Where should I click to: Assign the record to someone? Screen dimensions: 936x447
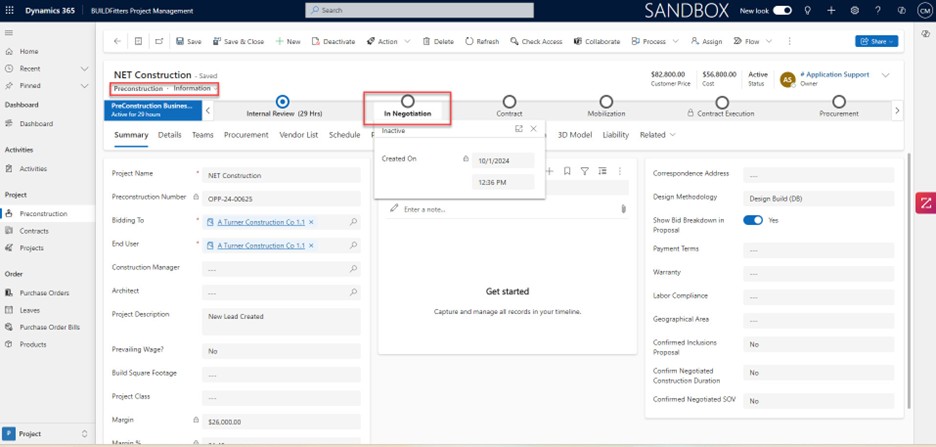[706, 41]
